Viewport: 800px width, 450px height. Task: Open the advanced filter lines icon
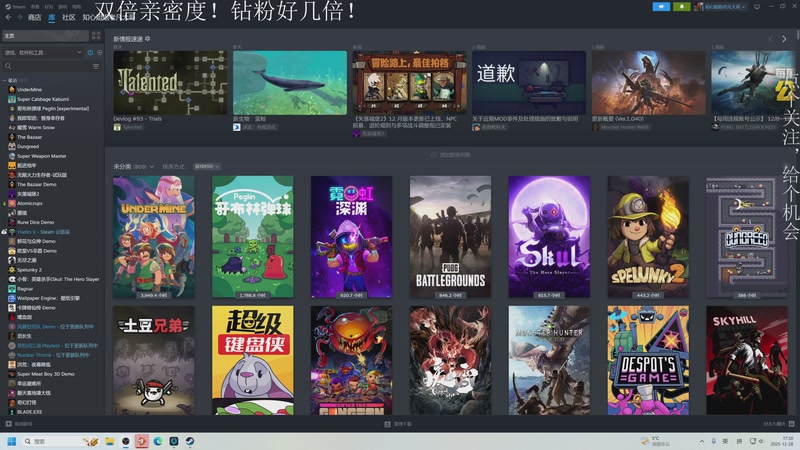[x=96, y=66]
